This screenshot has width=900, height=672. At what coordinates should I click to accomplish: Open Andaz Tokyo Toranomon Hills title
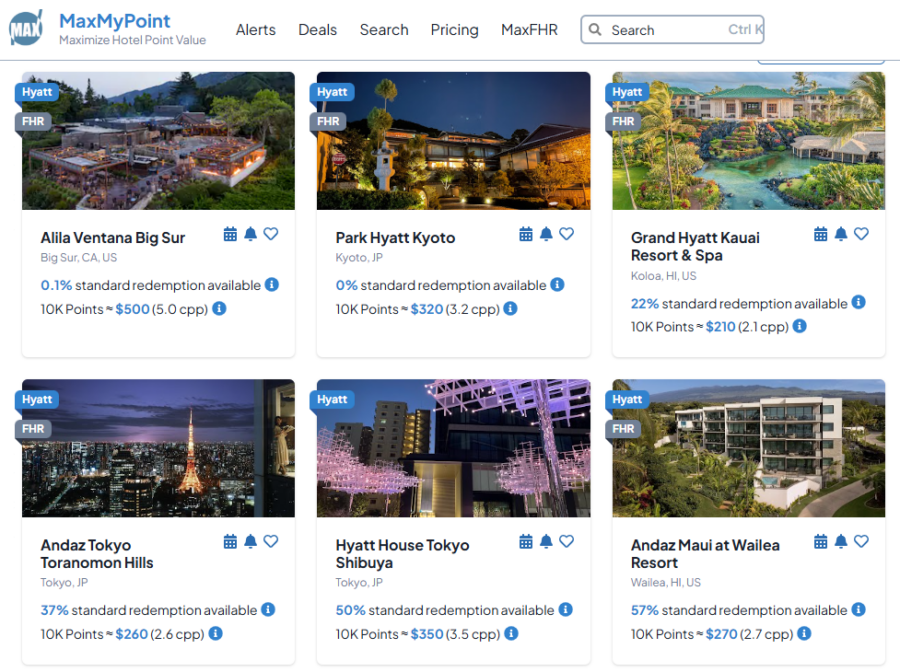[x=96, y=554]
